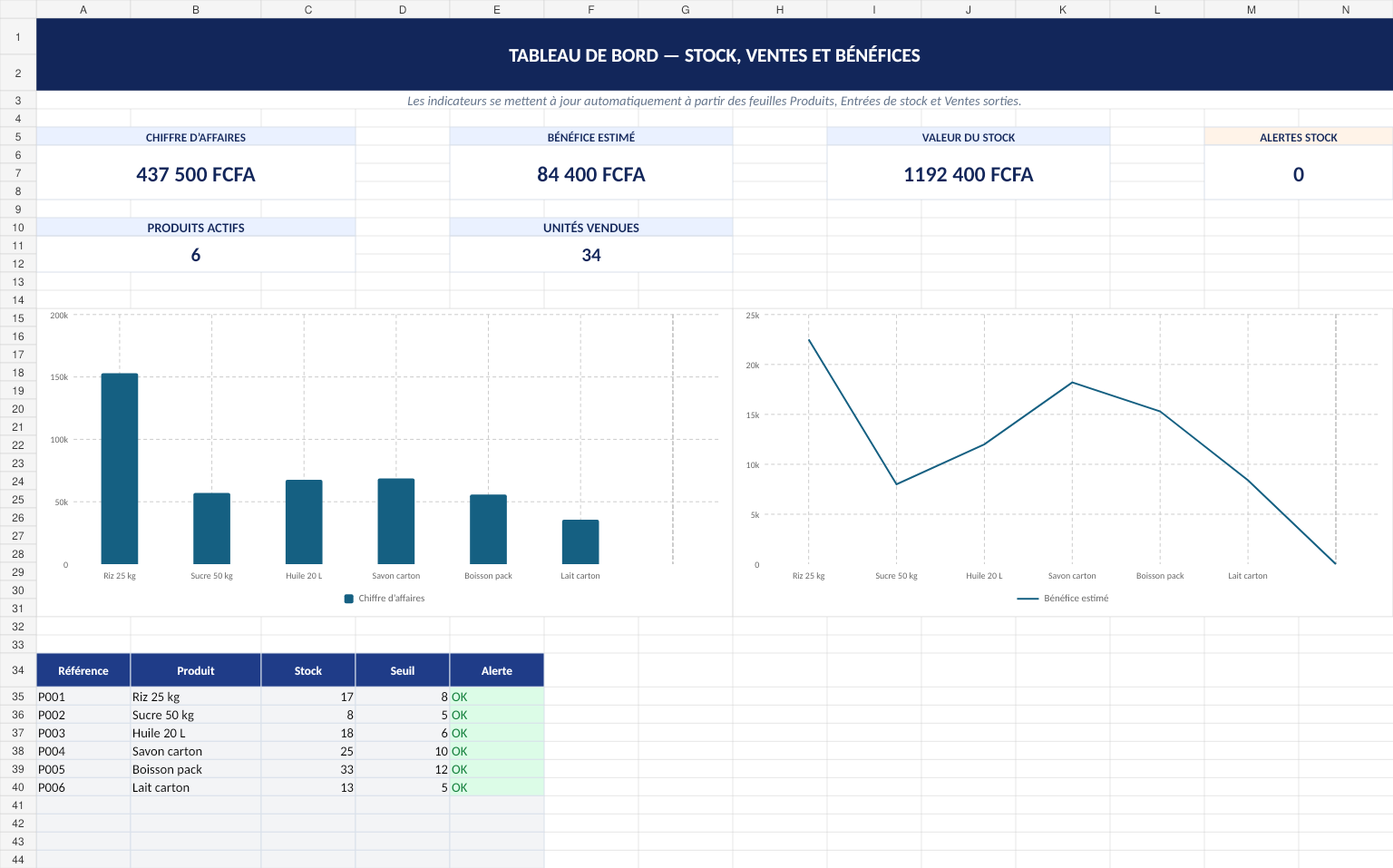
Task: Click the 1192 400 FCFA value
Action: 969,174
